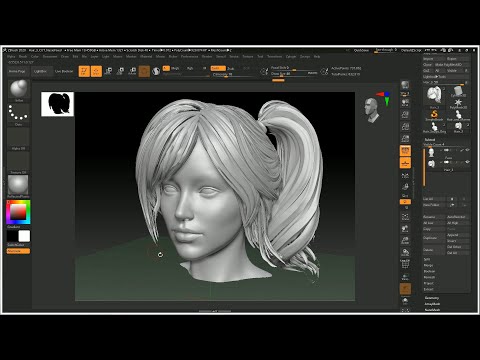Open the Brush menu
Viewport: 480px width, 360px height.
point(23,57)
